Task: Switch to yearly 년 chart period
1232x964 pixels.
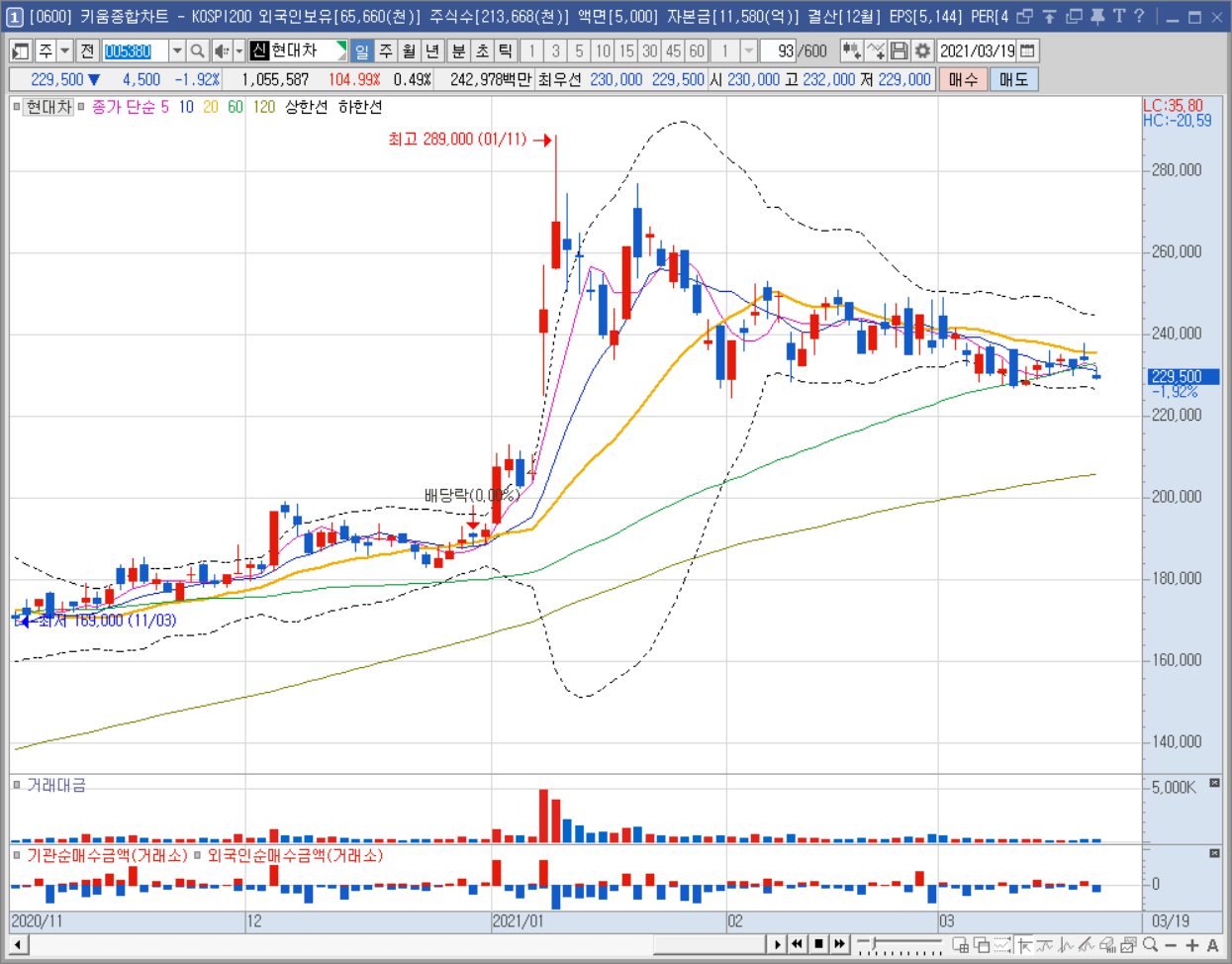Action: [431, 50]
